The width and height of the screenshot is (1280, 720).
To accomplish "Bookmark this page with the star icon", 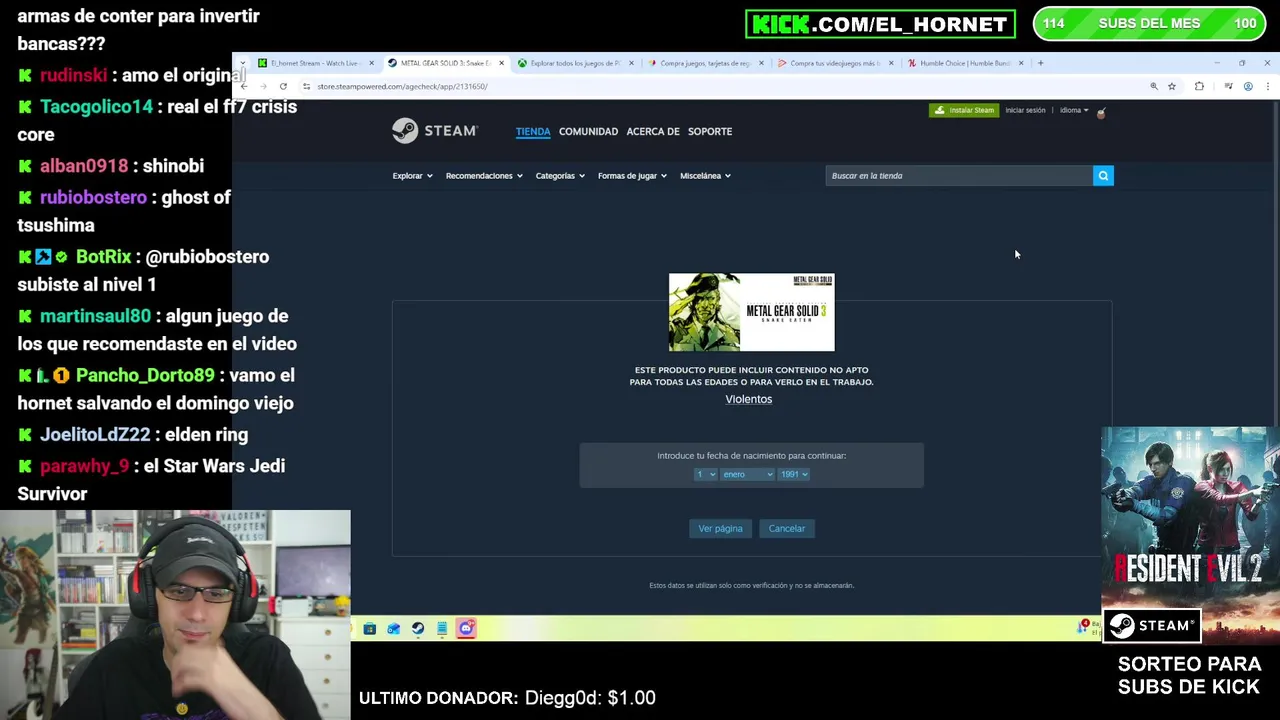I will (x=1172, y=86).
